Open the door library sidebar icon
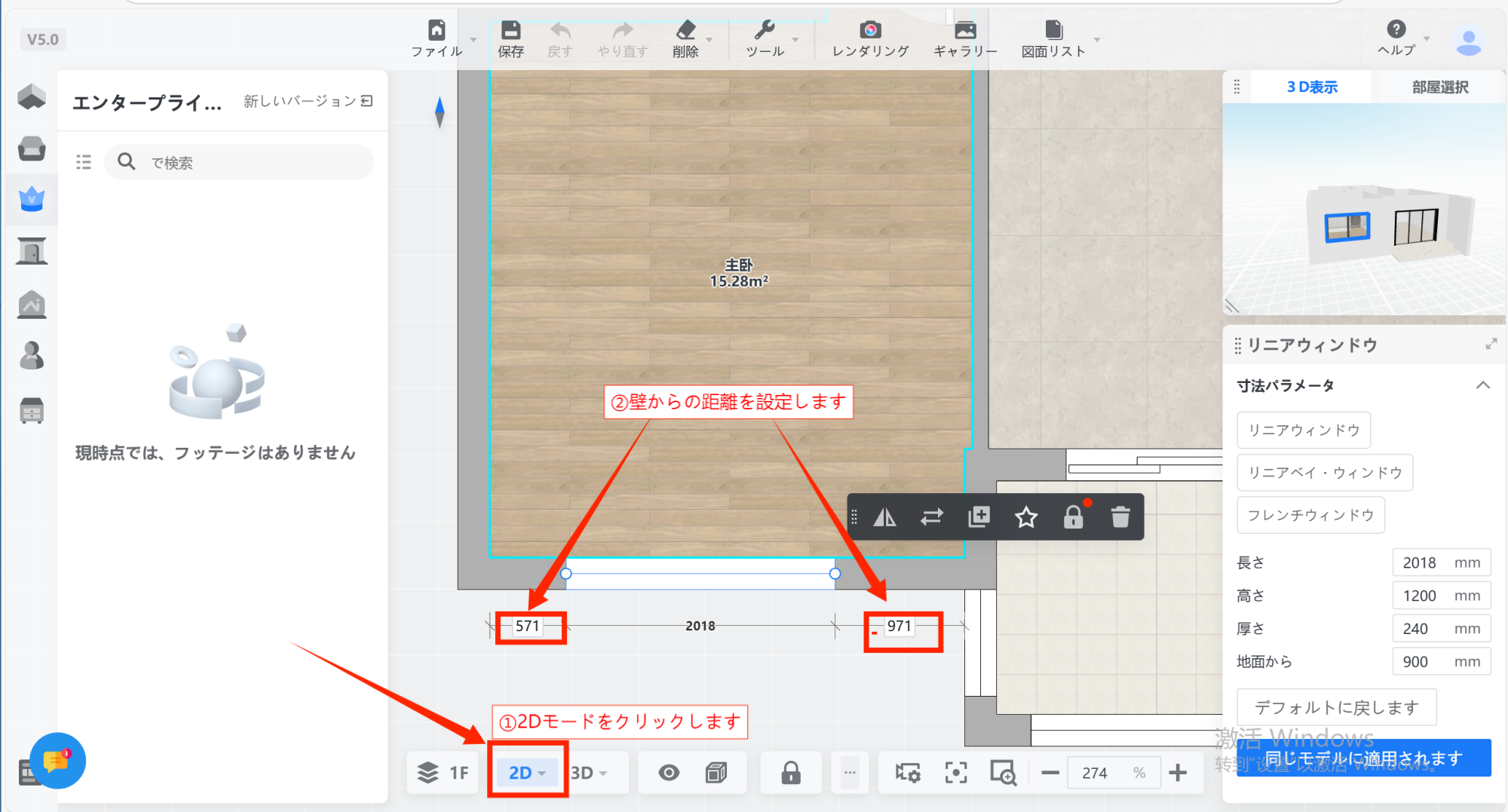This screenshot has height=812, width=1508. (x=32, y=251)
